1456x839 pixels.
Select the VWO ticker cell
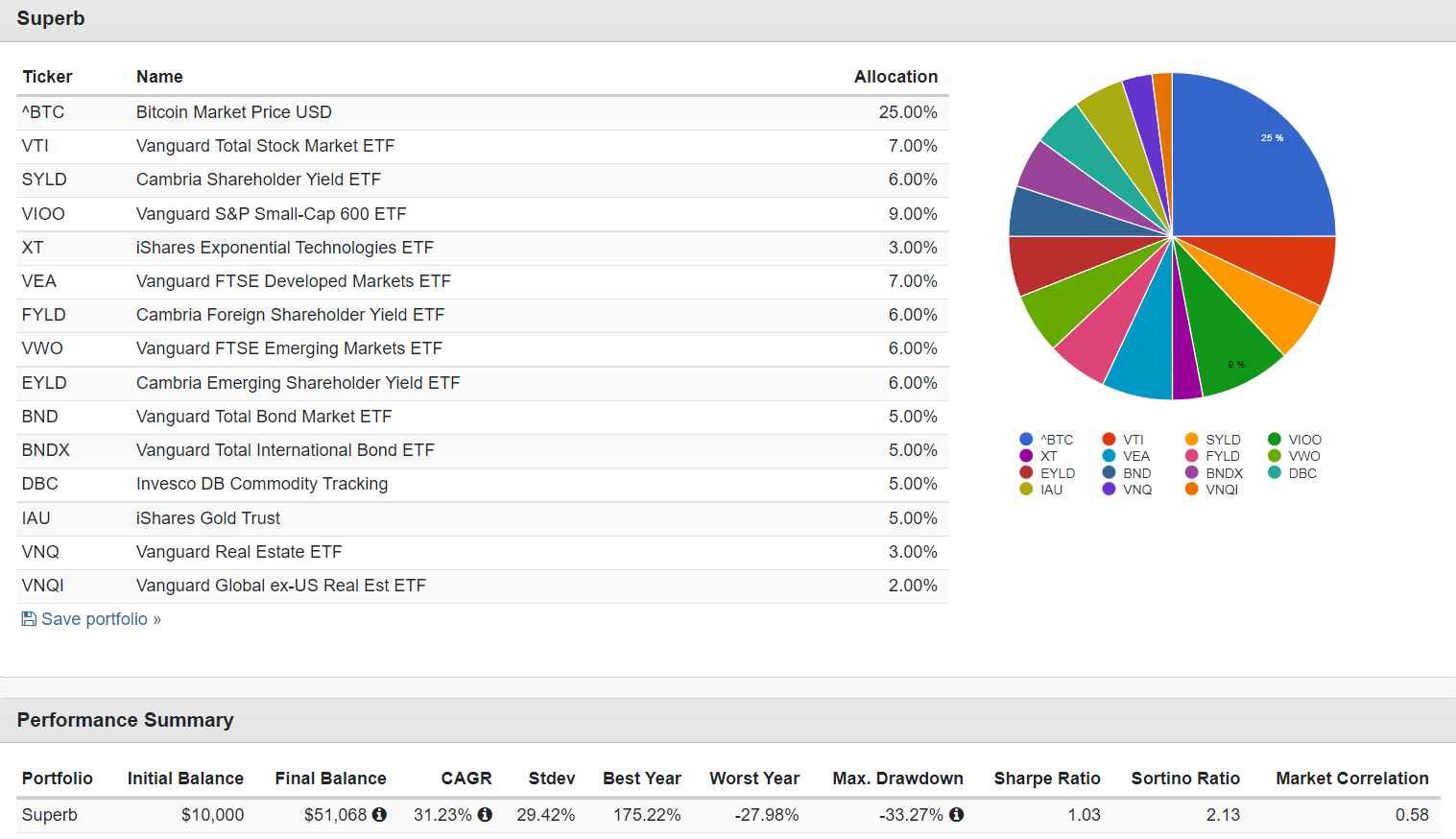pyautogui.click(x=42, y=348)
